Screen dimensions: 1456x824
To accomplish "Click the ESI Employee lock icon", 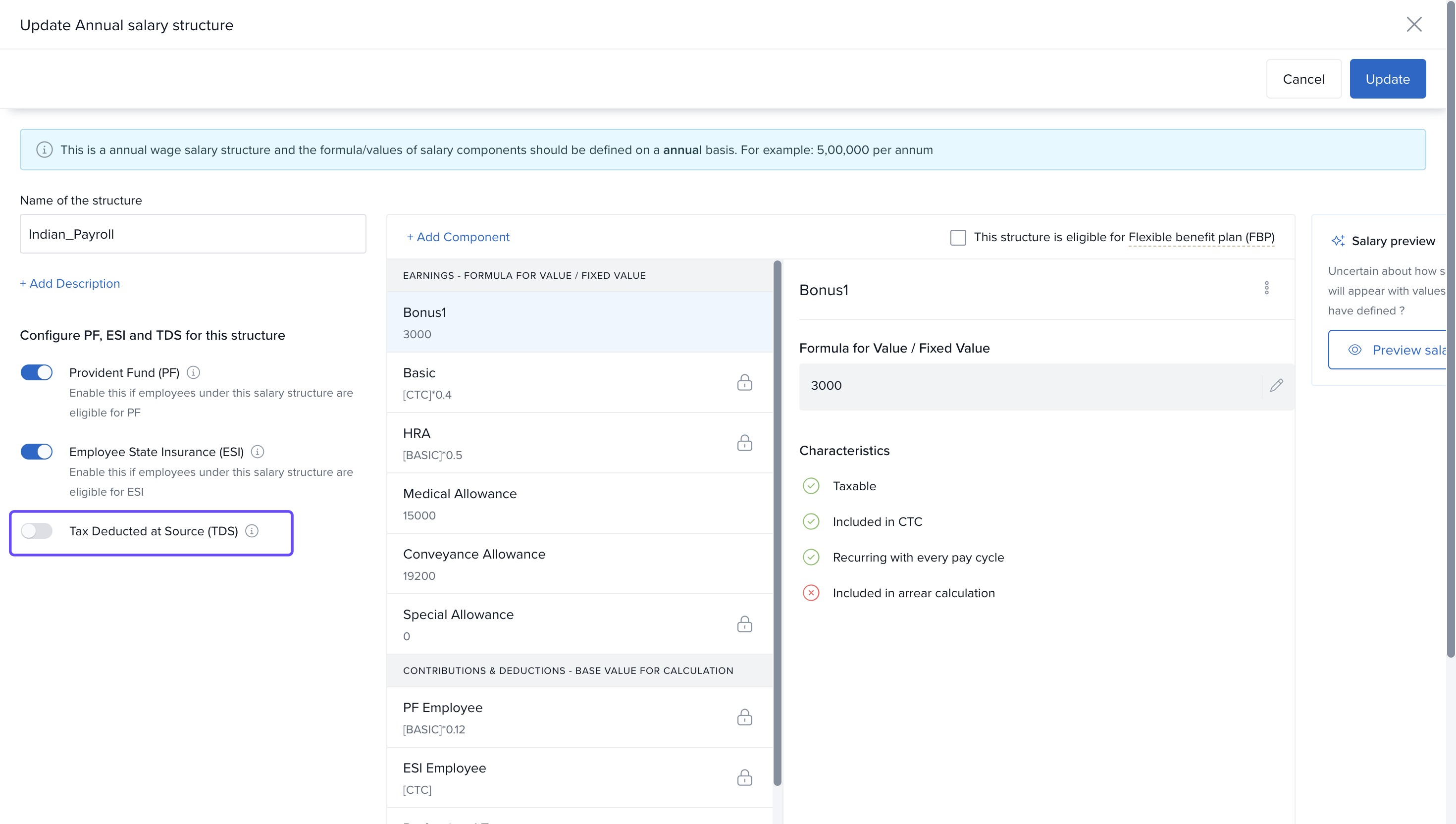I will pos(744,777).
